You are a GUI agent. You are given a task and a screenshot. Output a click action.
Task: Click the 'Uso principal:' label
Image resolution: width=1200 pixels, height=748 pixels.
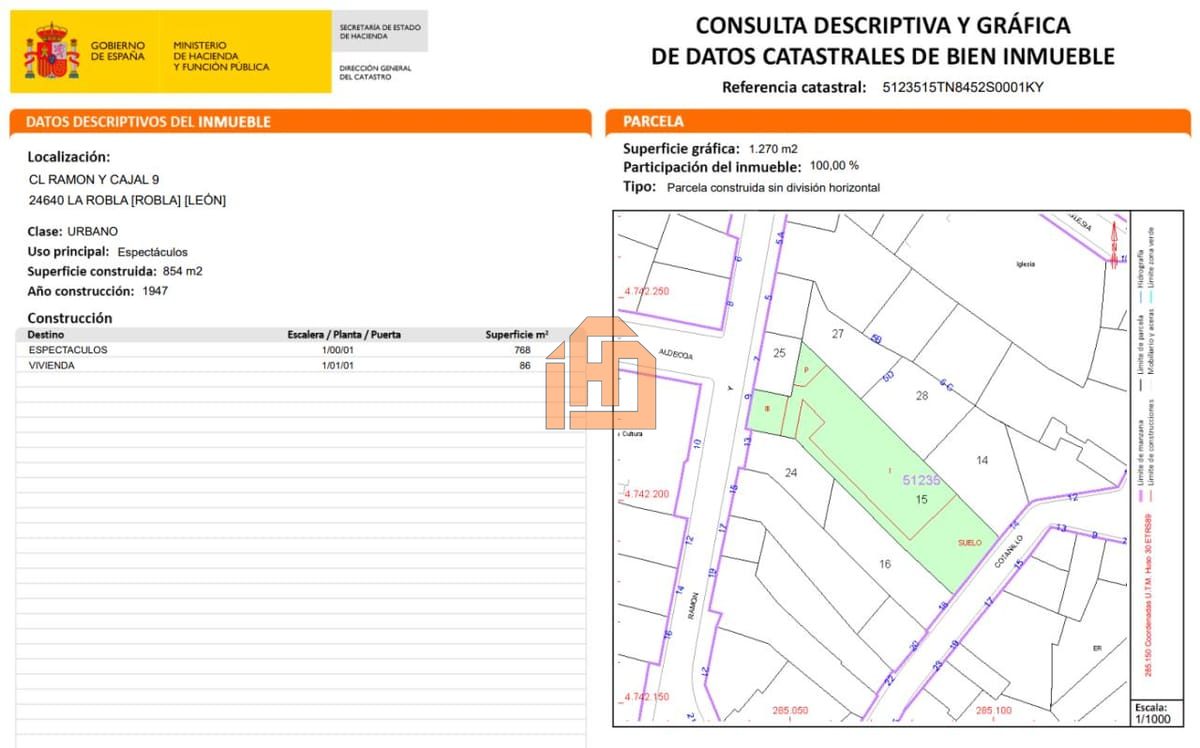point(68,252)
